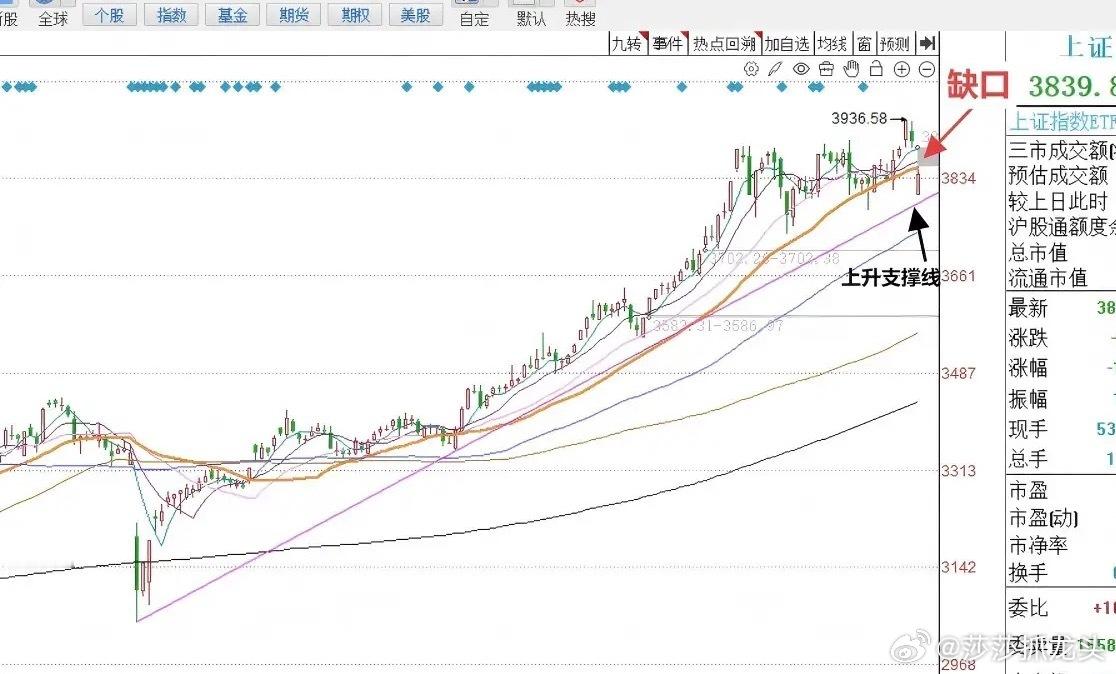This screenshot has width=1116, height=674.
Task: Click the 窗 window button
Action: pyautogui.click(x=864, y=43)
